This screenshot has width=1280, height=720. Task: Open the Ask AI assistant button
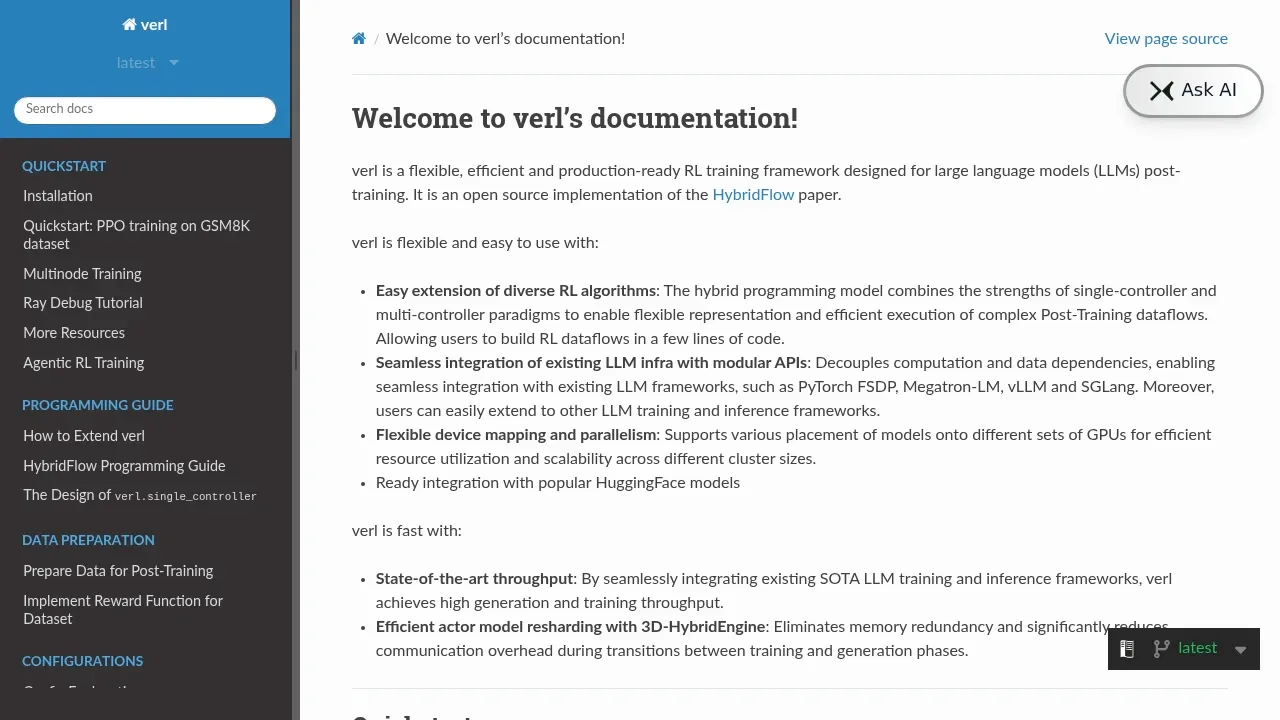(x=1193, y=90)
